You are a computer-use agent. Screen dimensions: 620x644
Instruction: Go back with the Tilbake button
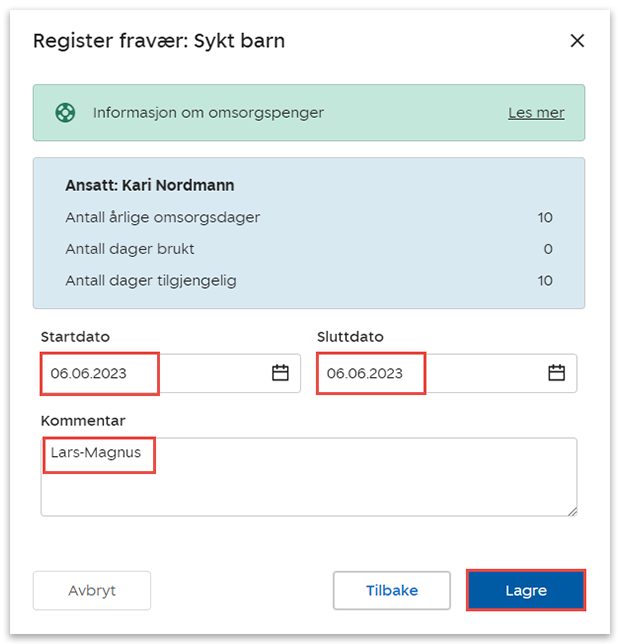click(391, 590)
